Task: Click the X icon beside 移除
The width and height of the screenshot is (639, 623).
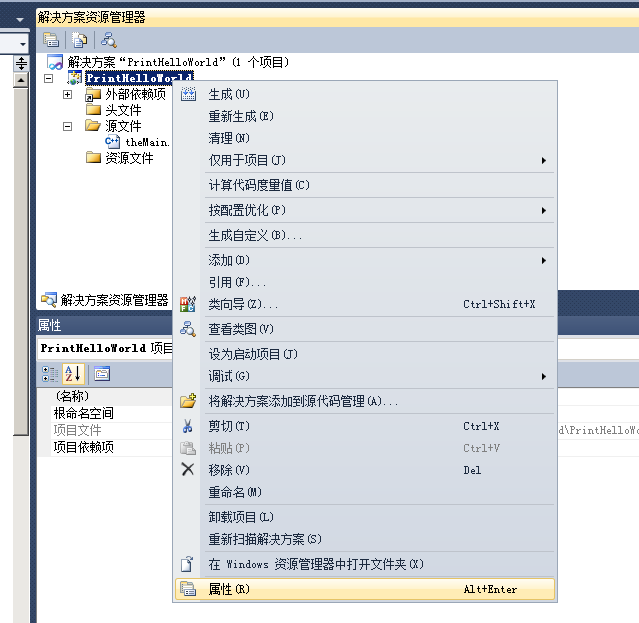Action: coord(187,469)
